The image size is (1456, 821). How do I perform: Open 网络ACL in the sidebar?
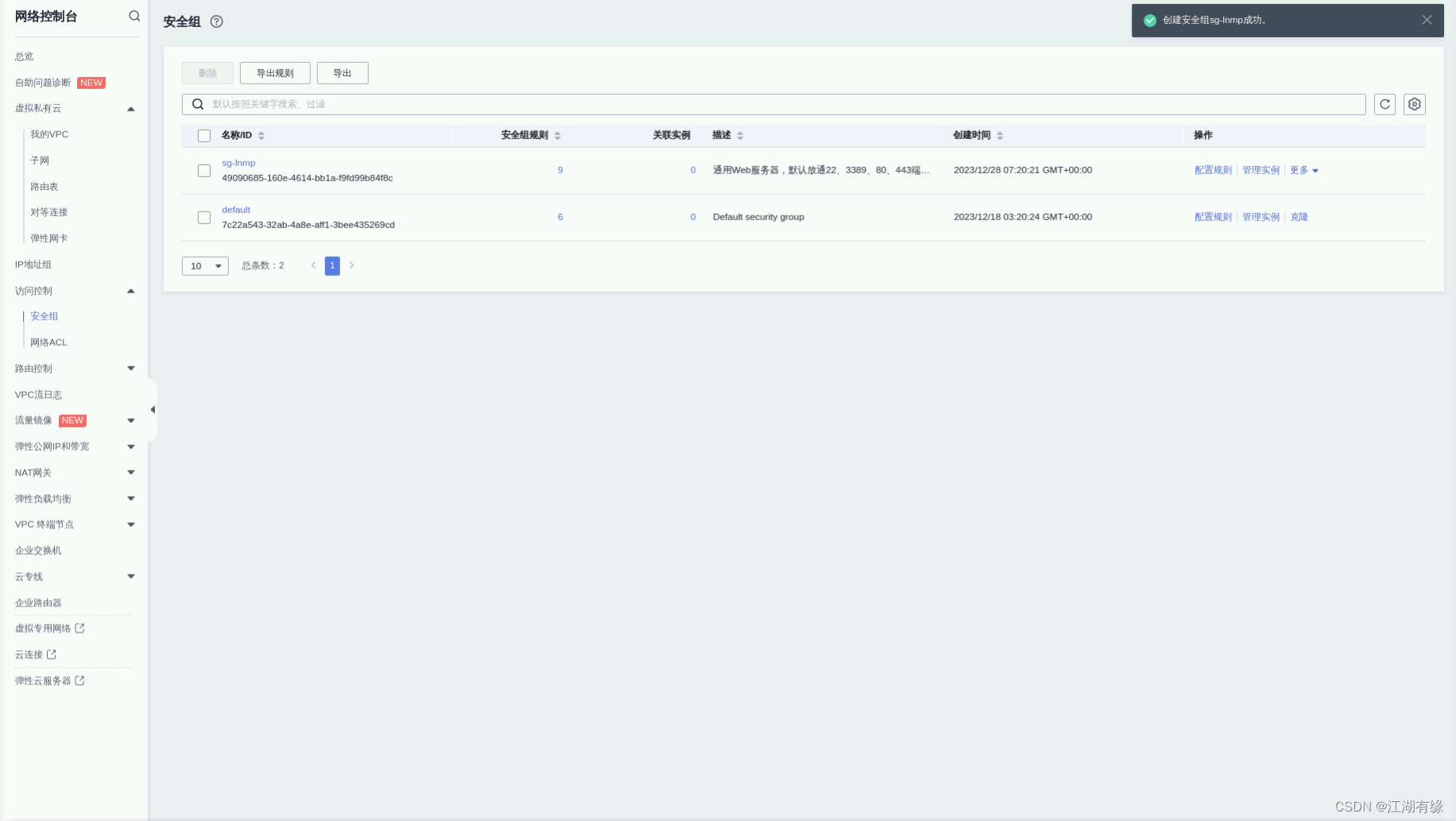tap(48, 343)
